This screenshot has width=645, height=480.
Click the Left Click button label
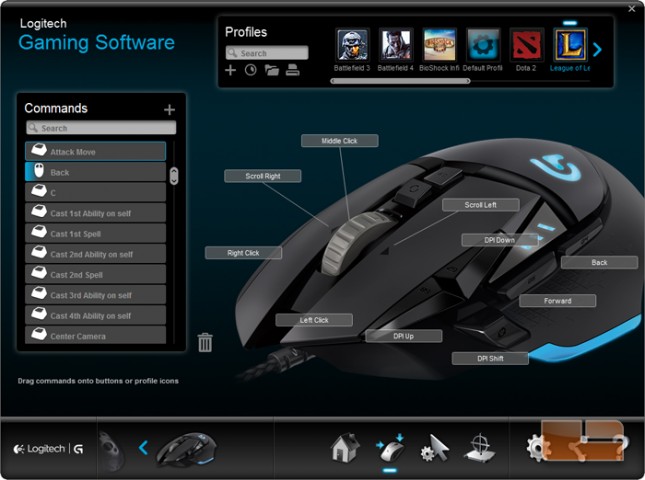[314, 320]
